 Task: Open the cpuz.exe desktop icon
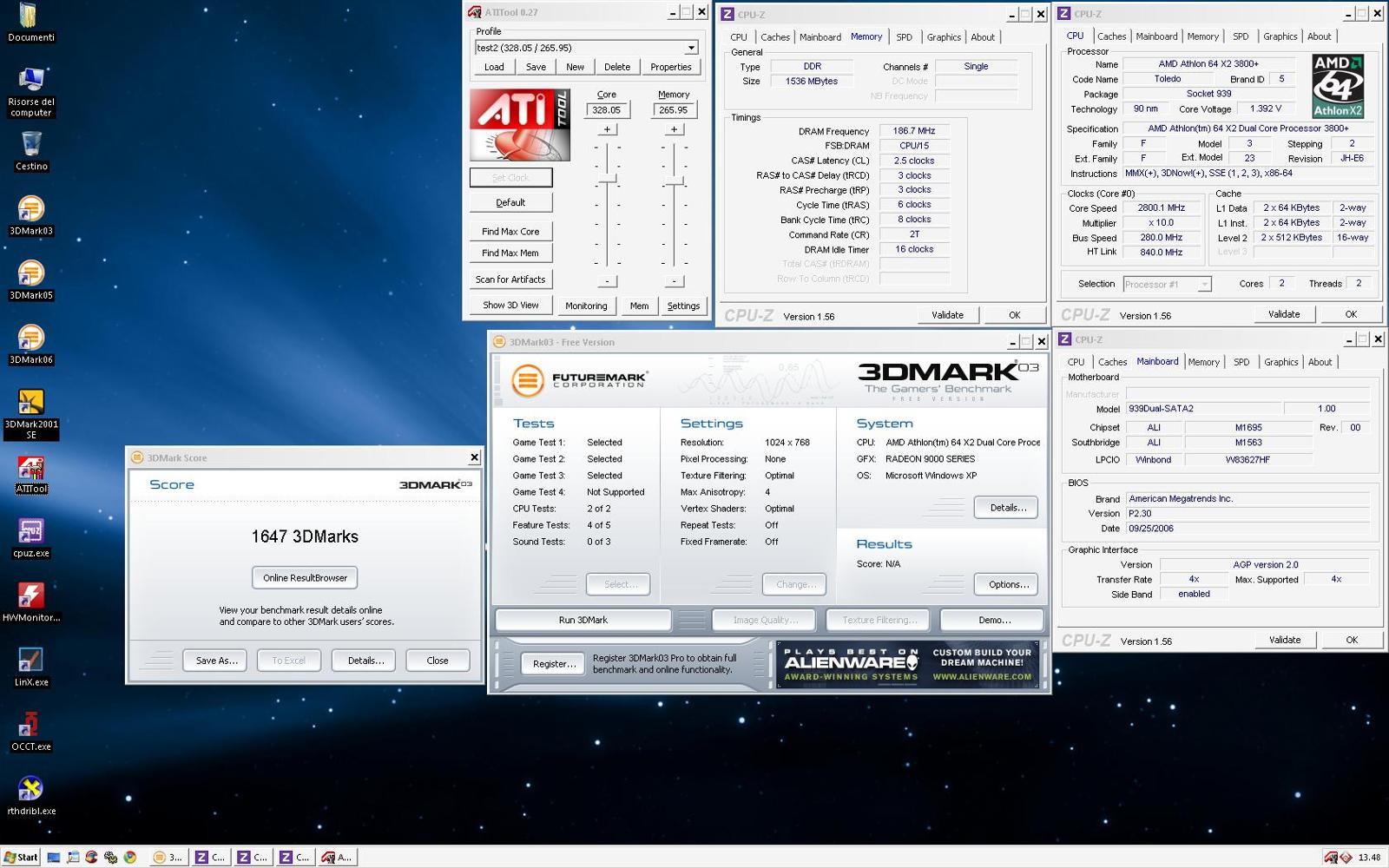tap(30, 538)
